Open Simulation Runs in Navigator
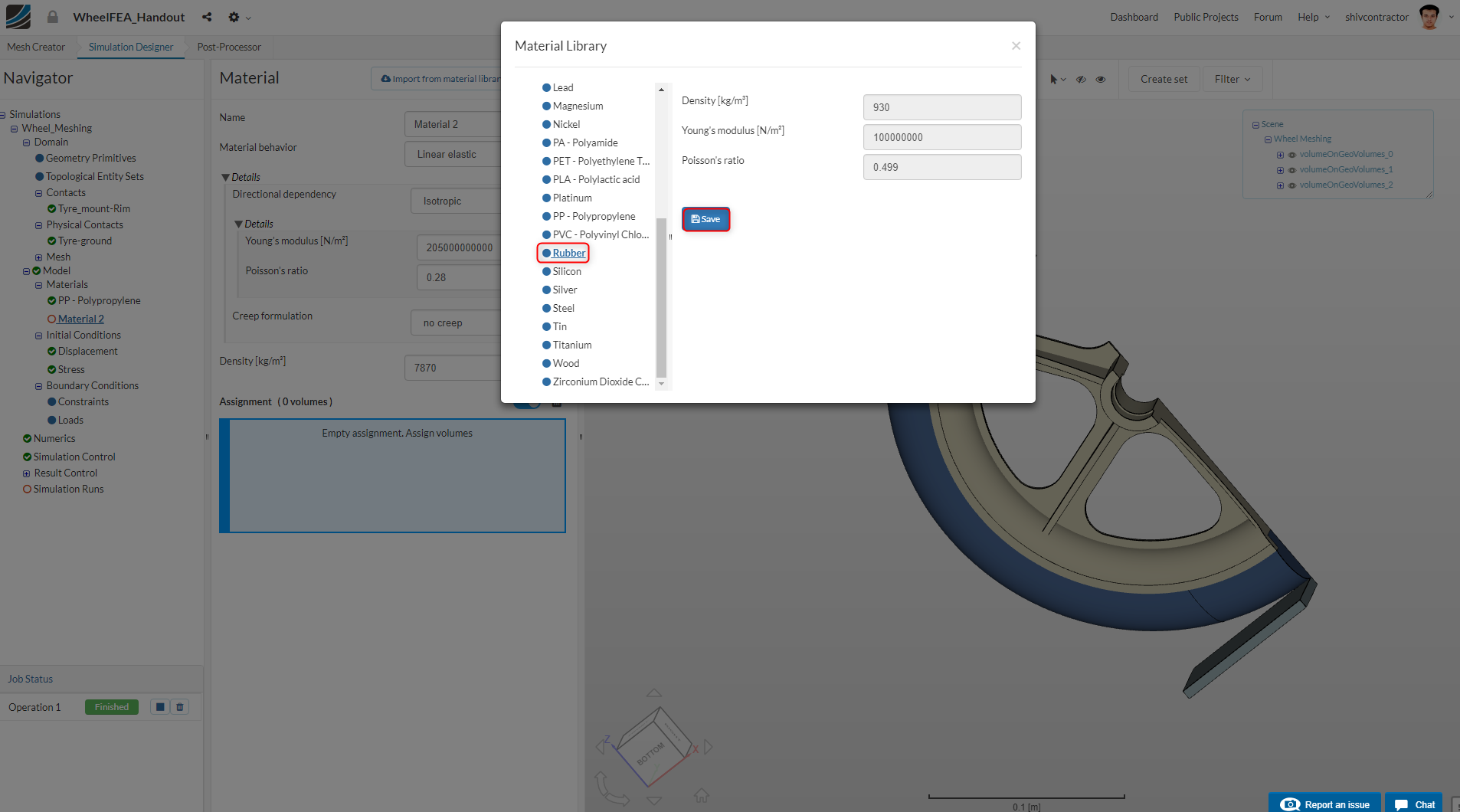 [68, 489]
